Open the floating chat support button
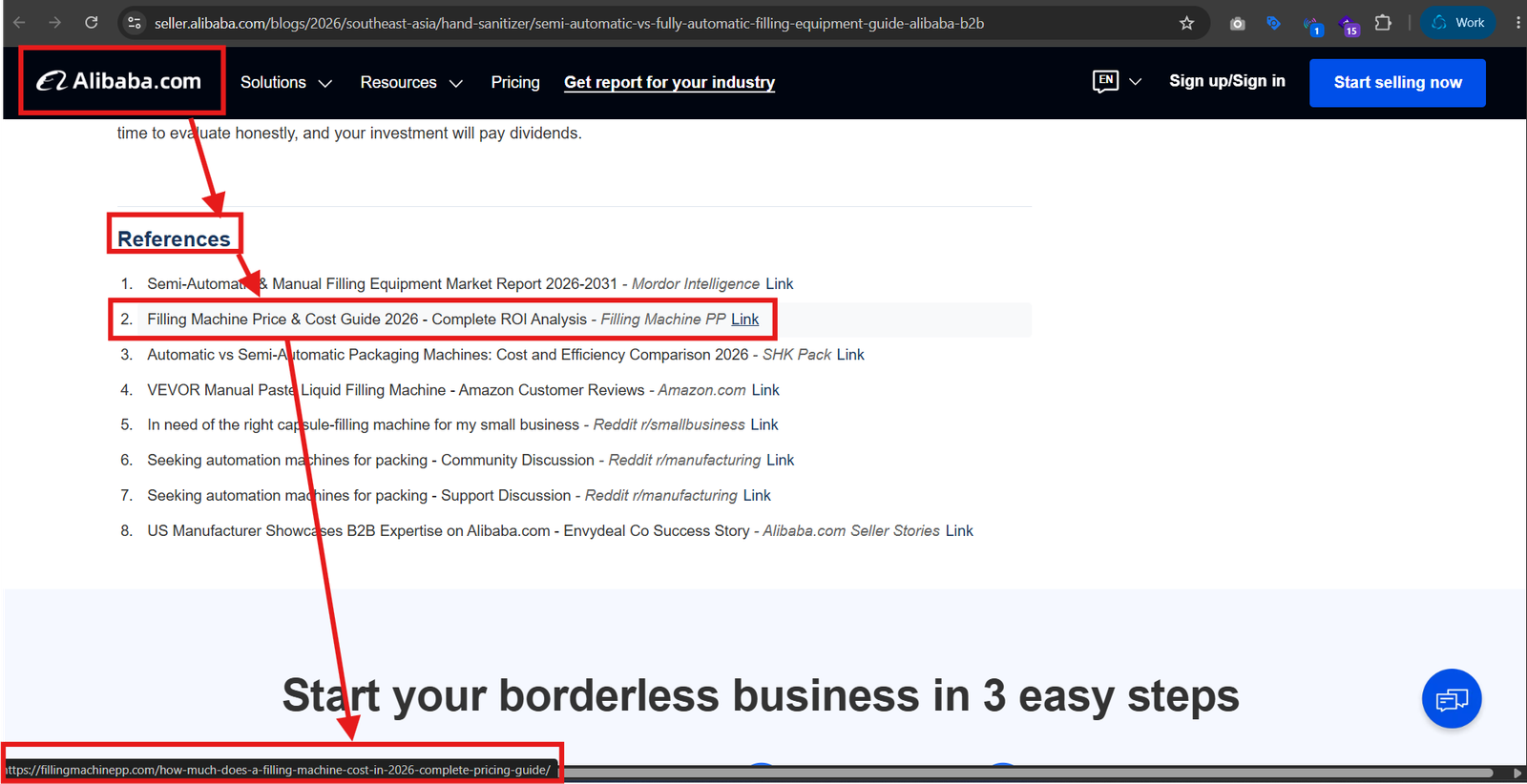This screenshot has width=1527, height=784. click(x=1451, y=699)
